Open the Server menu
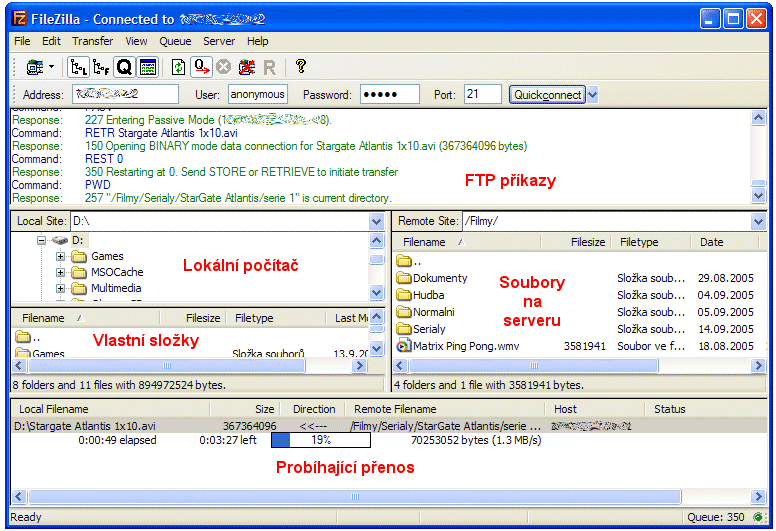Viewport: 776px width, 531px height. [219, 41]
